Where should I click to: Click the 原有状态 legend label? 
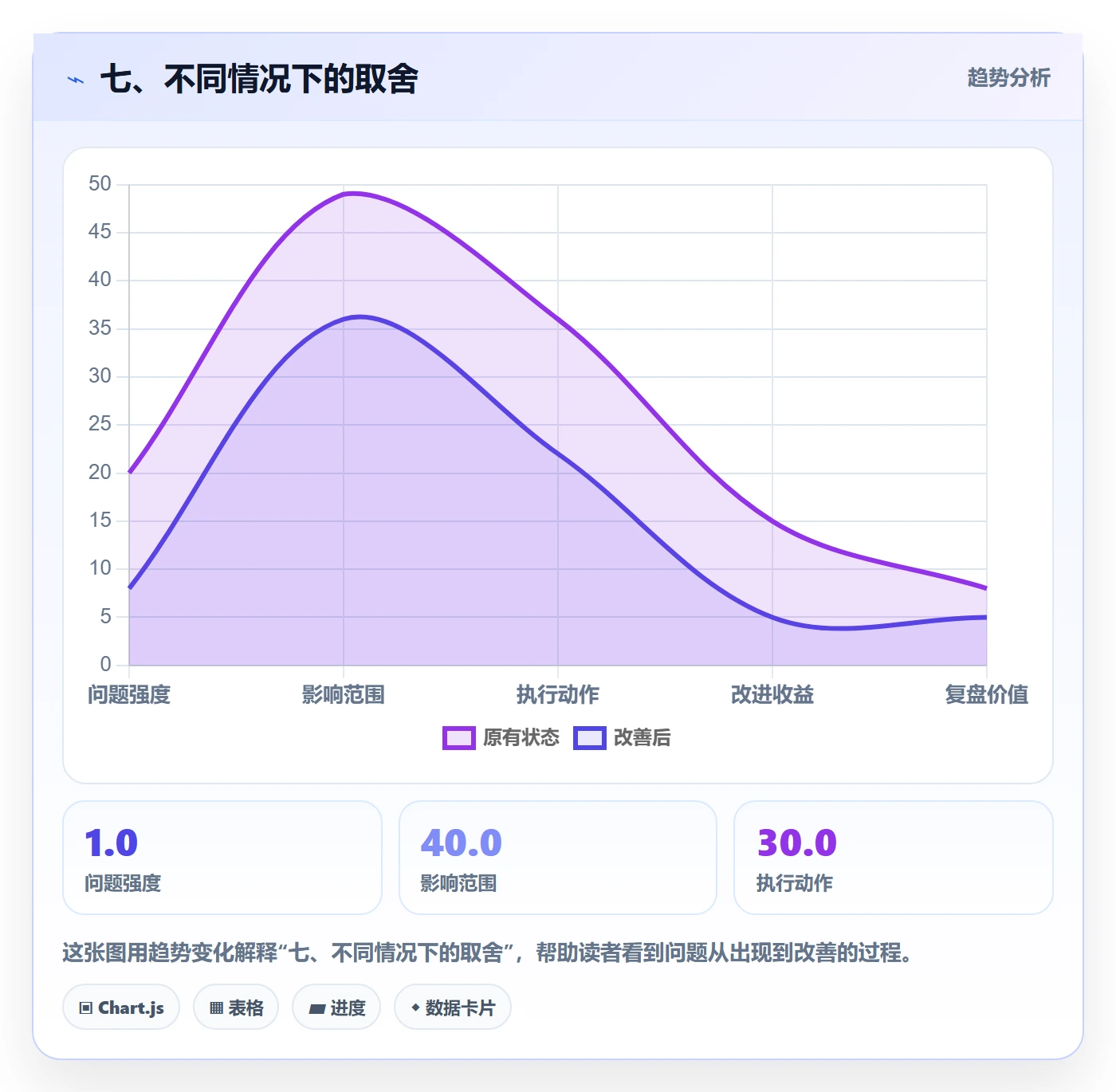click(521, 738)
